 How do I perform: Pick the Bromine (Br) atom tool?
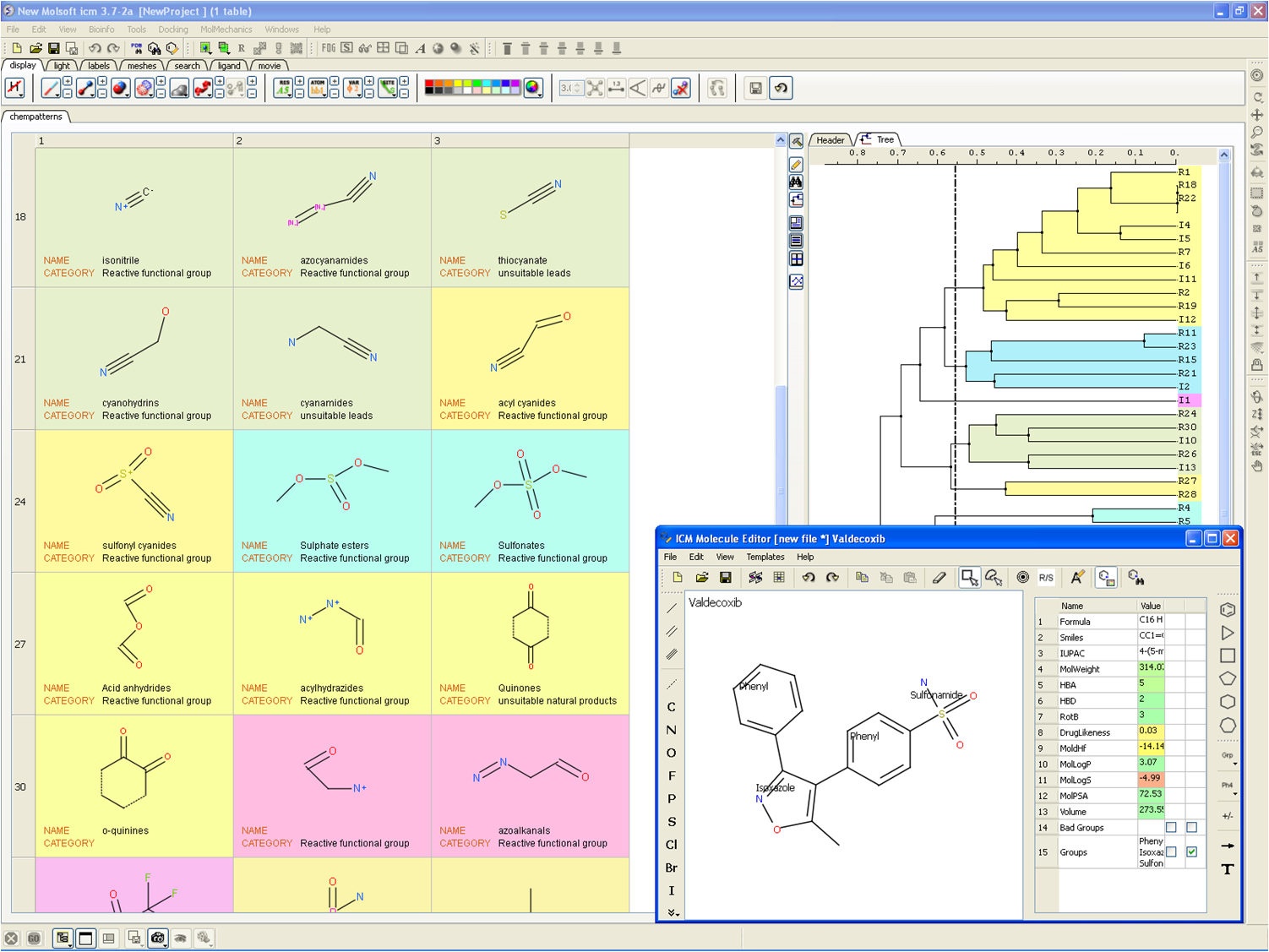coord(672,868)
